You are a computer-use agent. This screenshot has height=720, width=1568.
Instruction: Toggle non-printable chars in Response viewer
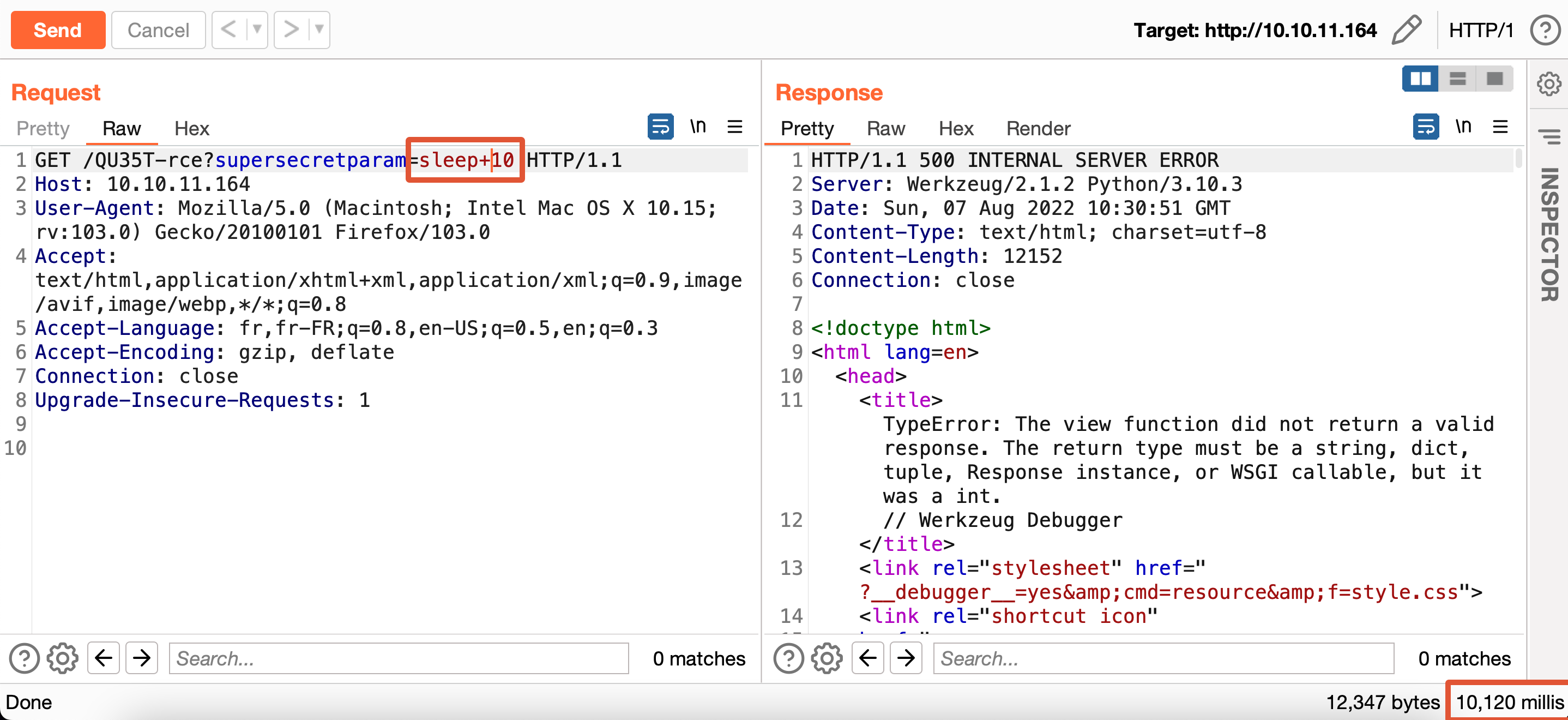1464,127
